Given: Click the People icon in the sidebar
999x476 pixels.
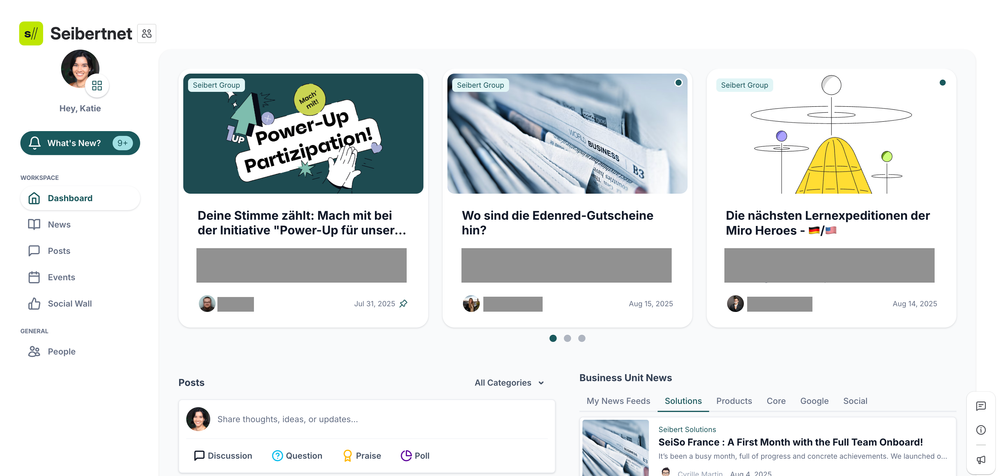Looking at the screenshot, I should pos(34,352).
